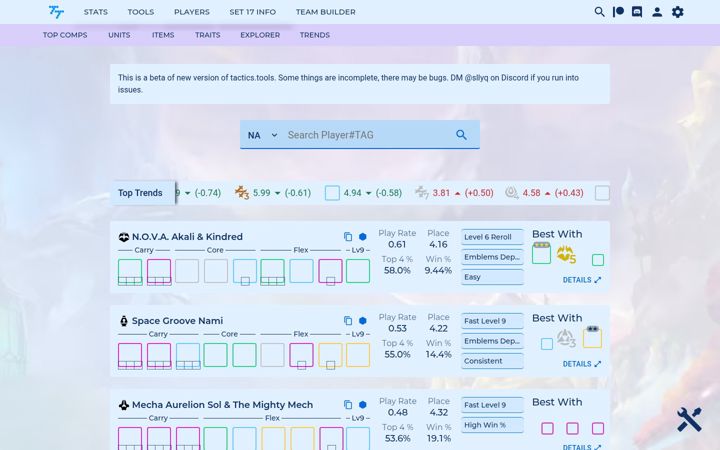Click the Consistent tag

coord(492,361)
